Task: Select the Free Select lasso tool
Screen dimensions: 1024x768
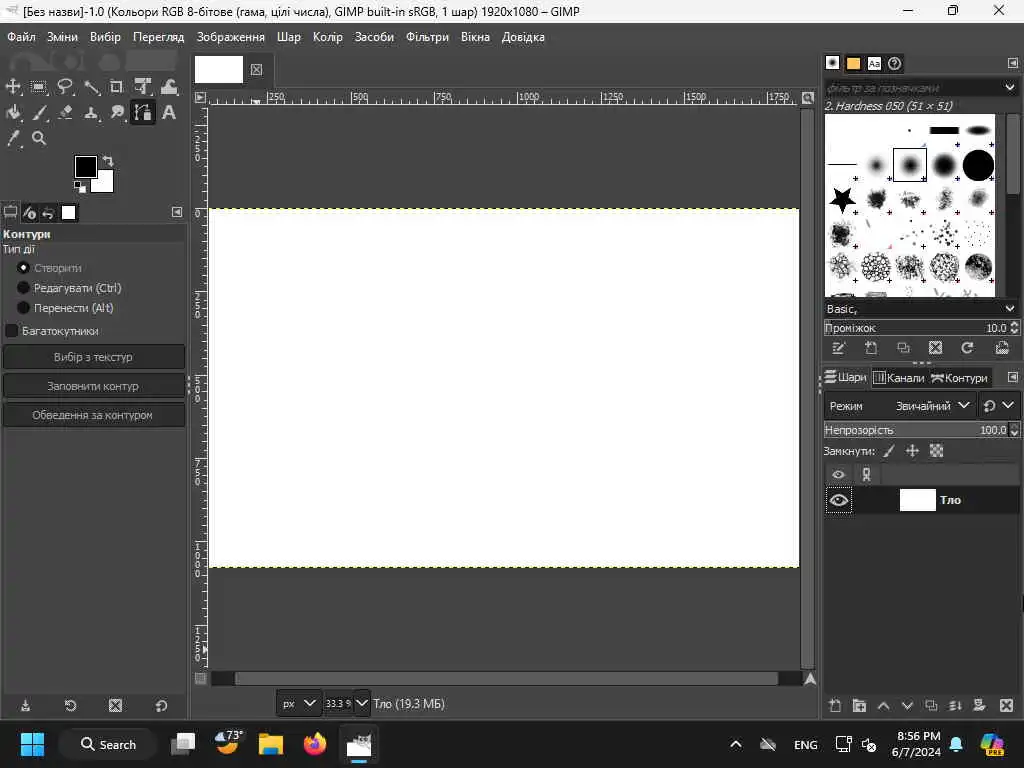Action: pos(65,87)
